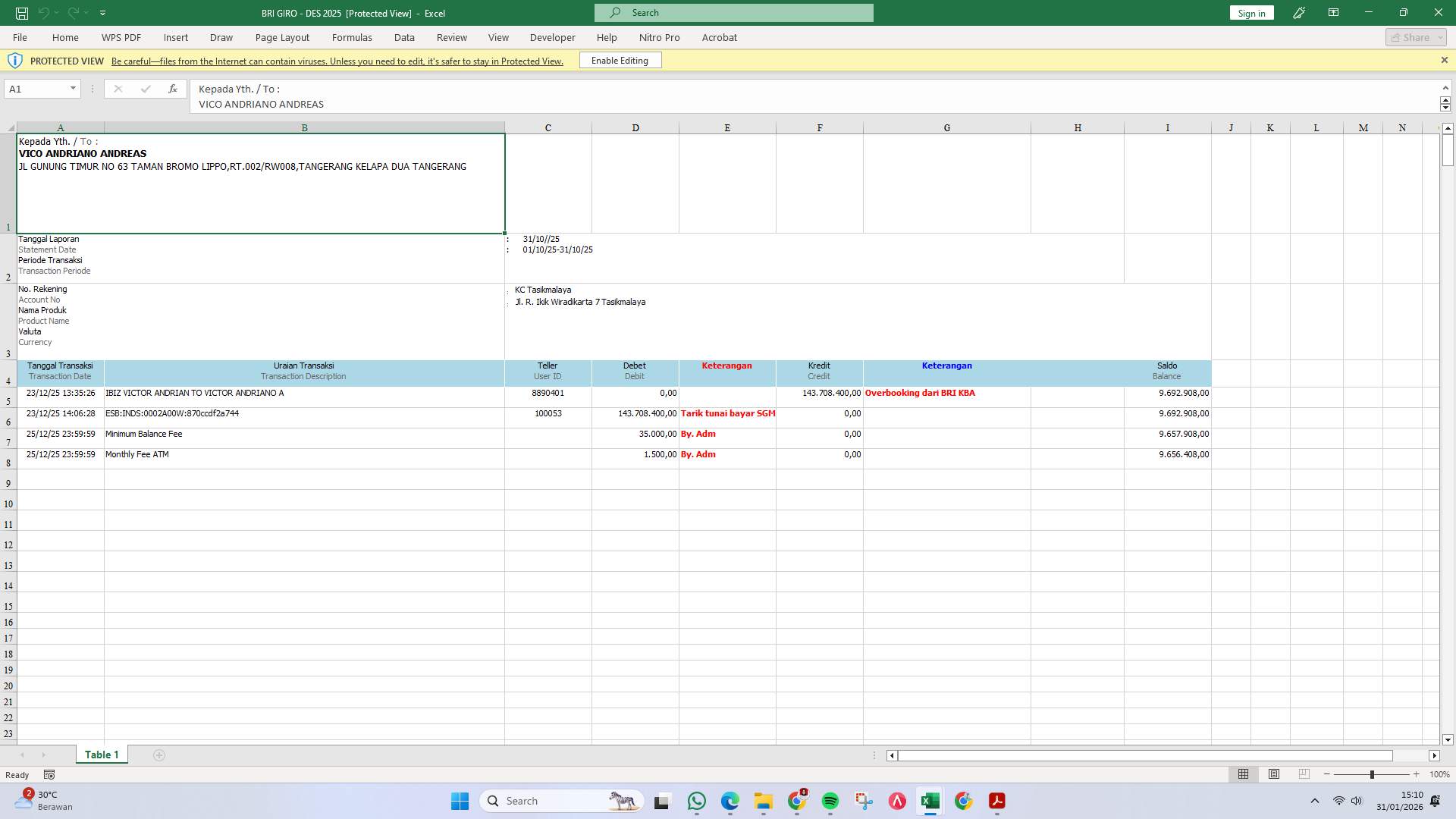
Task: Click the Save icon in Quick Access Toolbar
Action: pyautogui.click(x=20, y=12)
